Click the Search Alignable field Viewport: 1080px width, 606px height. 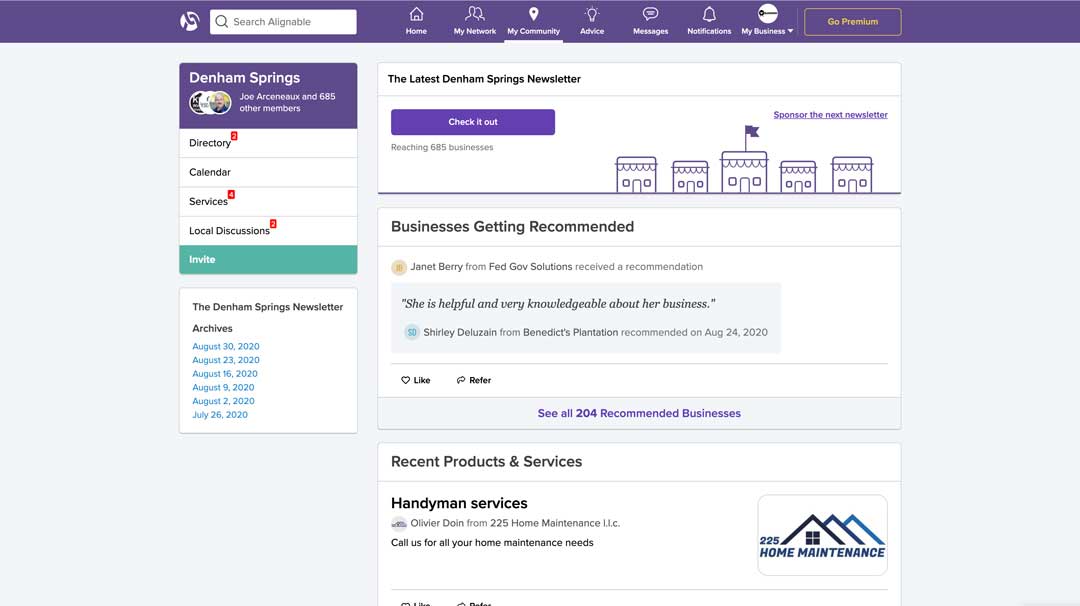pos(283,21)
